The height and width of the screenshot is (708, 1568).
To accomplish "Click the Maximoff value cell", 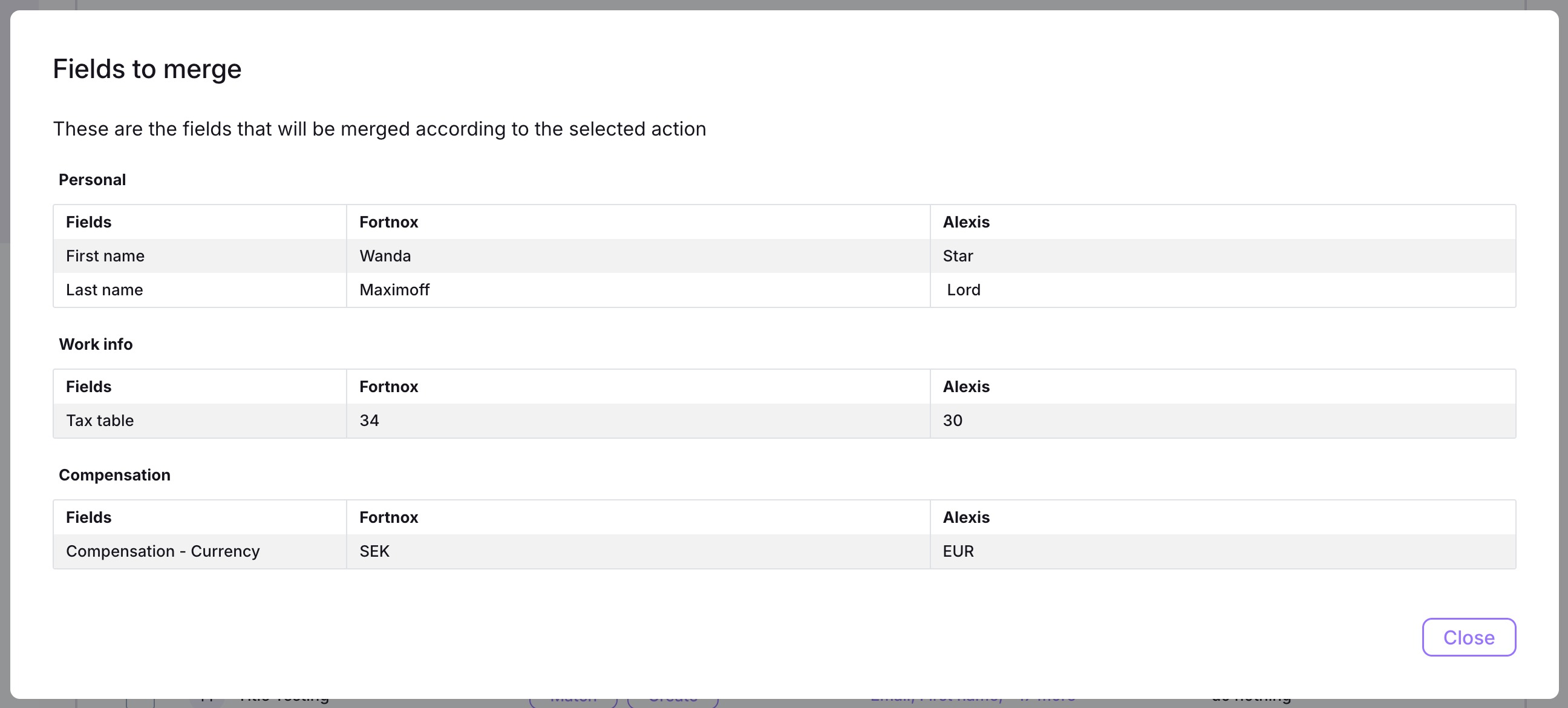I will 394,290.
